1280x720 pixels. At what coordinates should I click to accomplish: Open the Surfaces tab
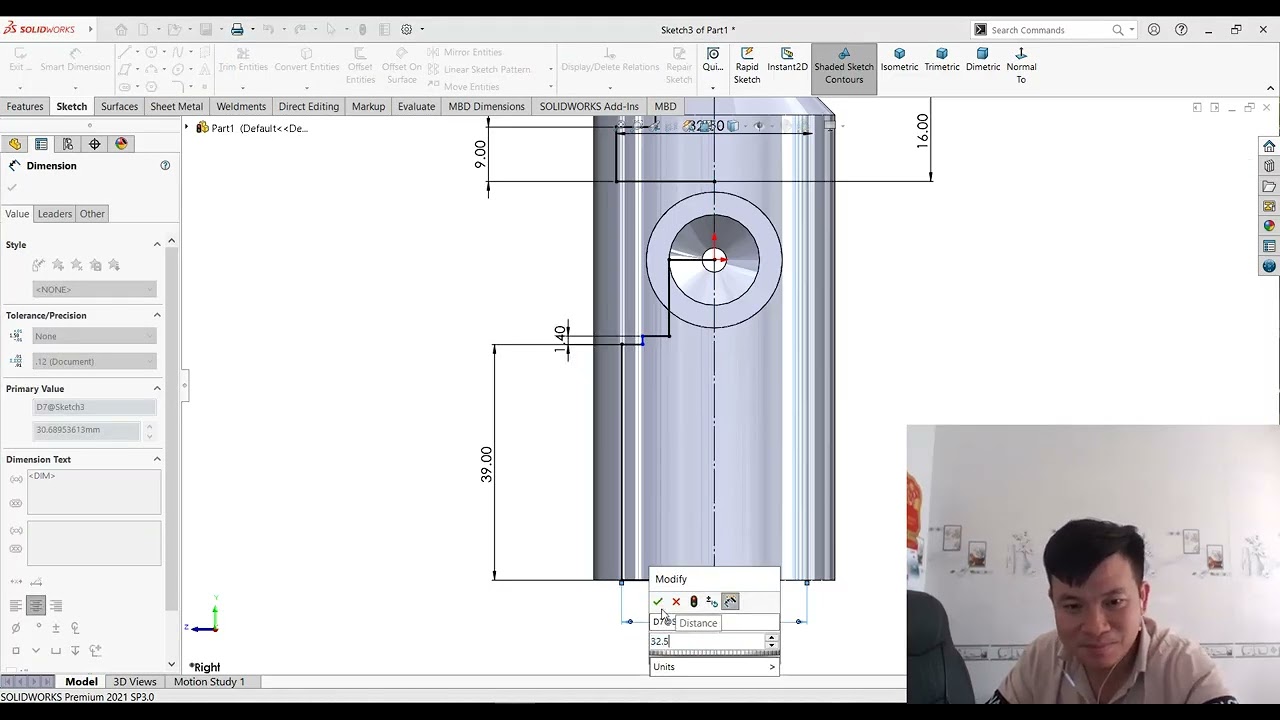tap(119, 106)
